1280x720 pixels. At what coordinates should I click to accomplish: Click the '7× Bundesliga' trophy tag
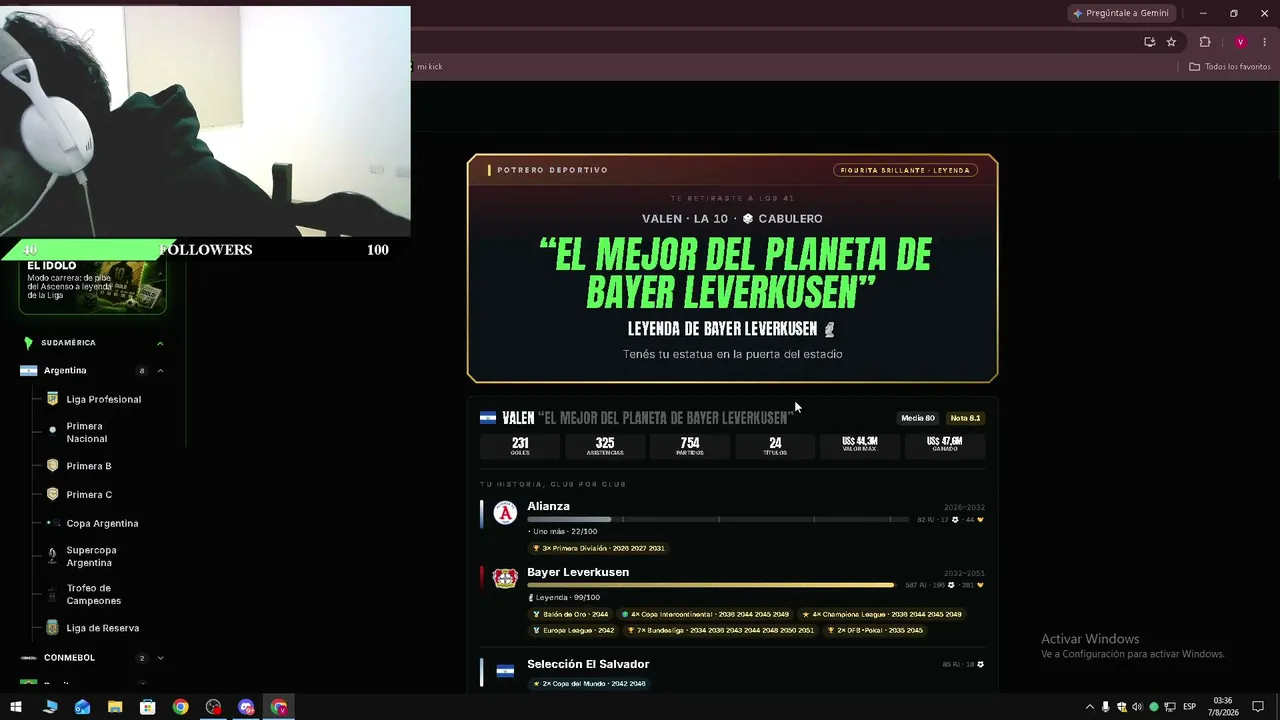click(x=721, y=631)
